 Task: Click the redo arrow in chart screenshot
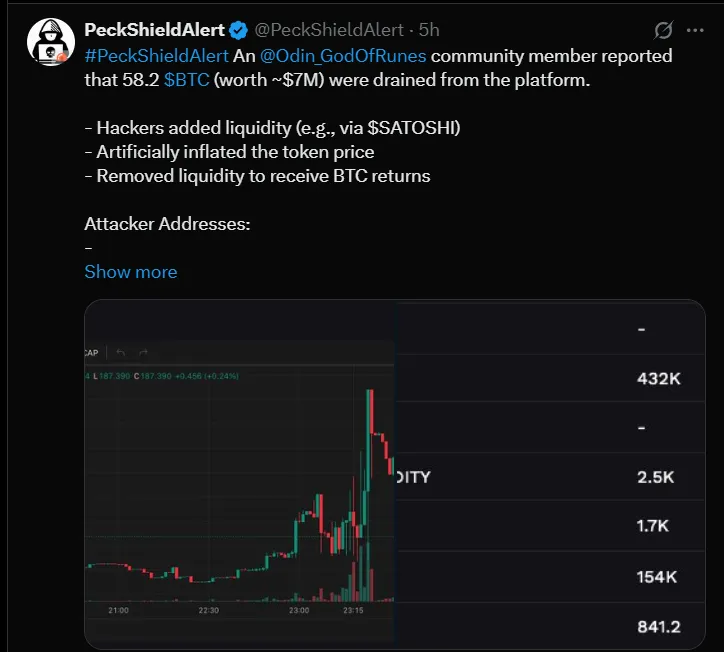point(143,352)
